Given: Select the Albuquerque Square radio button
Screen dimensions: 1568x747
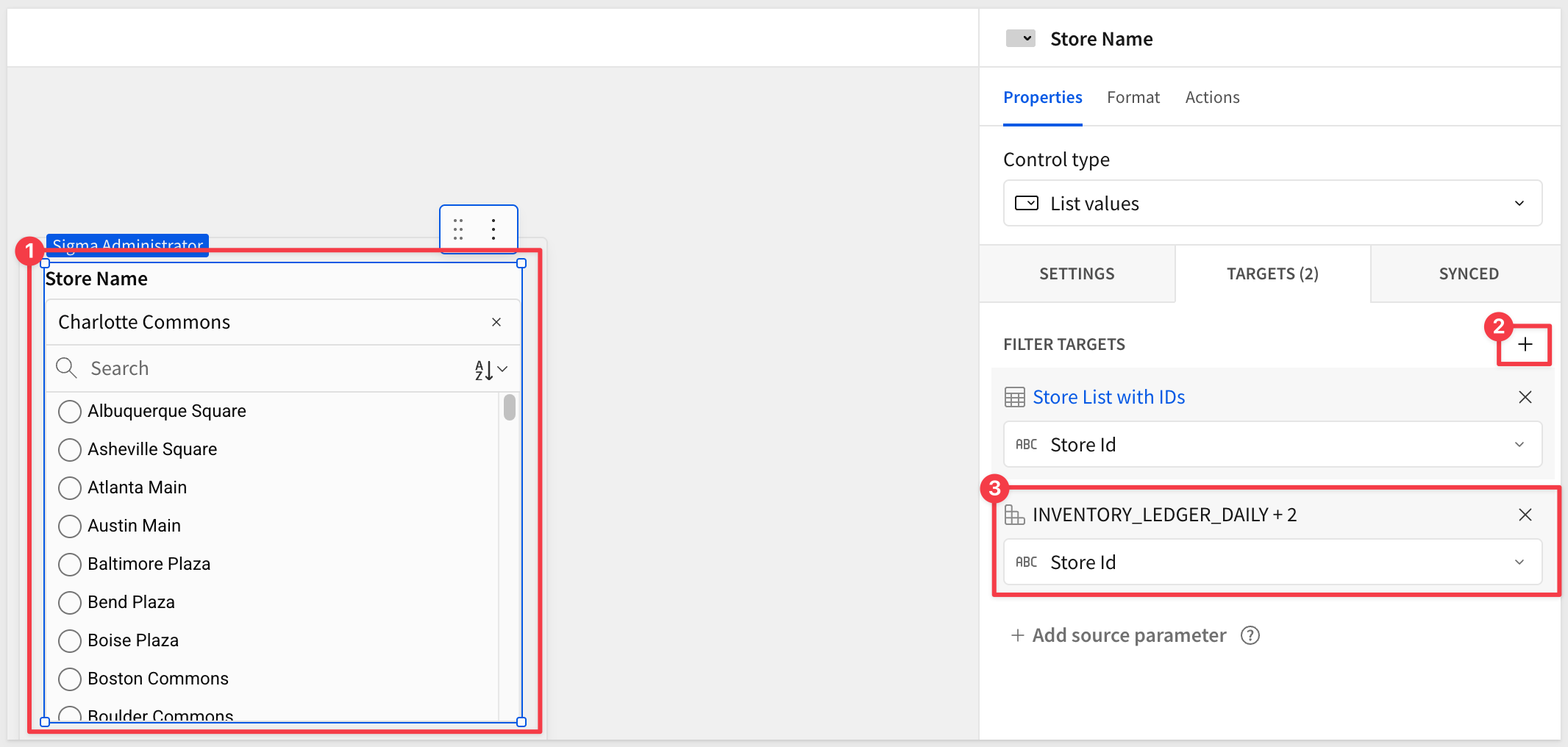Looking at the screenshot, I should coord(70,411).
